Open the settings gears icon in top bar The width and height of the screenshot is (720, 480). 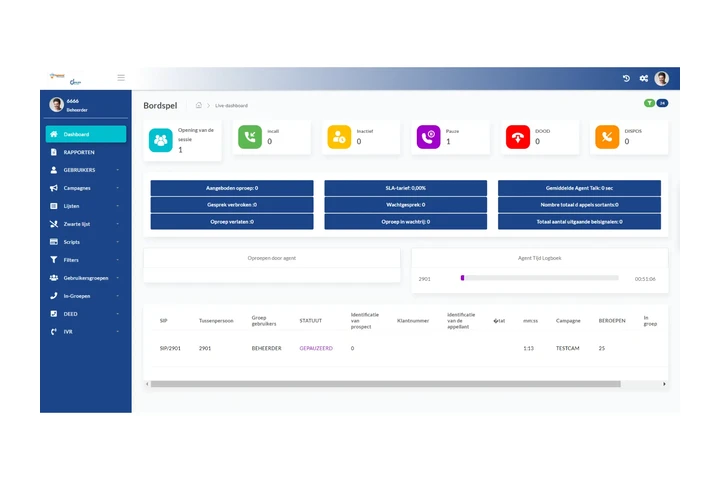(644, 78)
